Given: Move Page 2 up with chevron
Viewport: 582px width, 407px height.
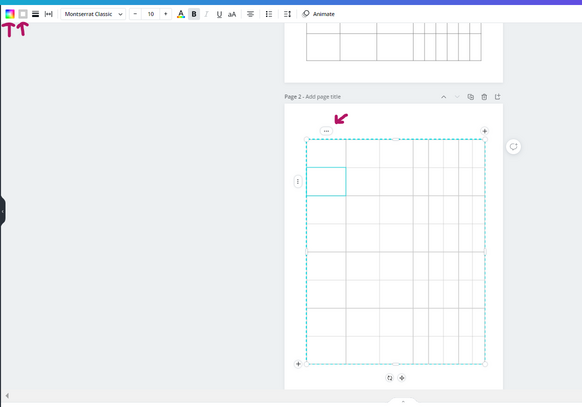Looking at the screenshot, I should pos(444,97).
